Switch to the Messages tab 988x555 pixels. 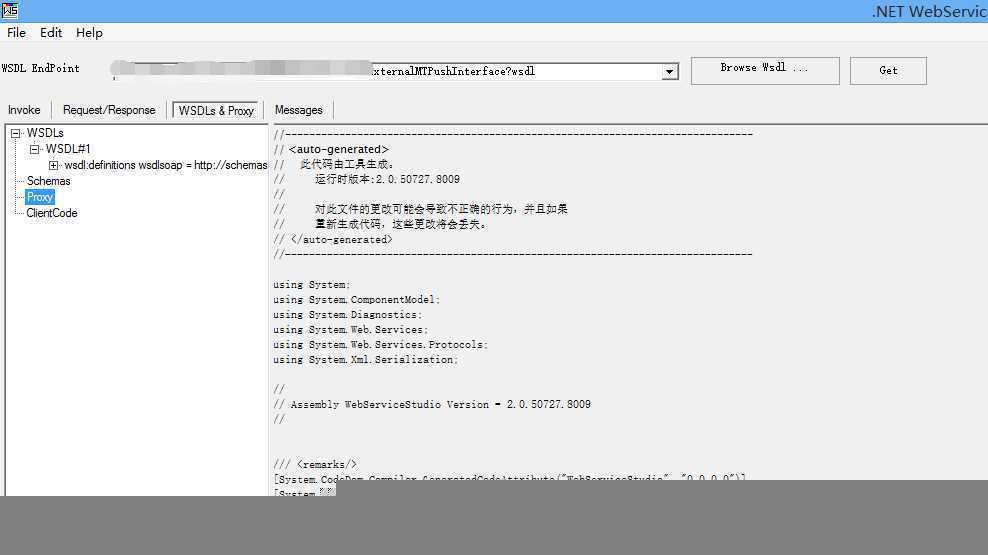[x=299, y=110]
